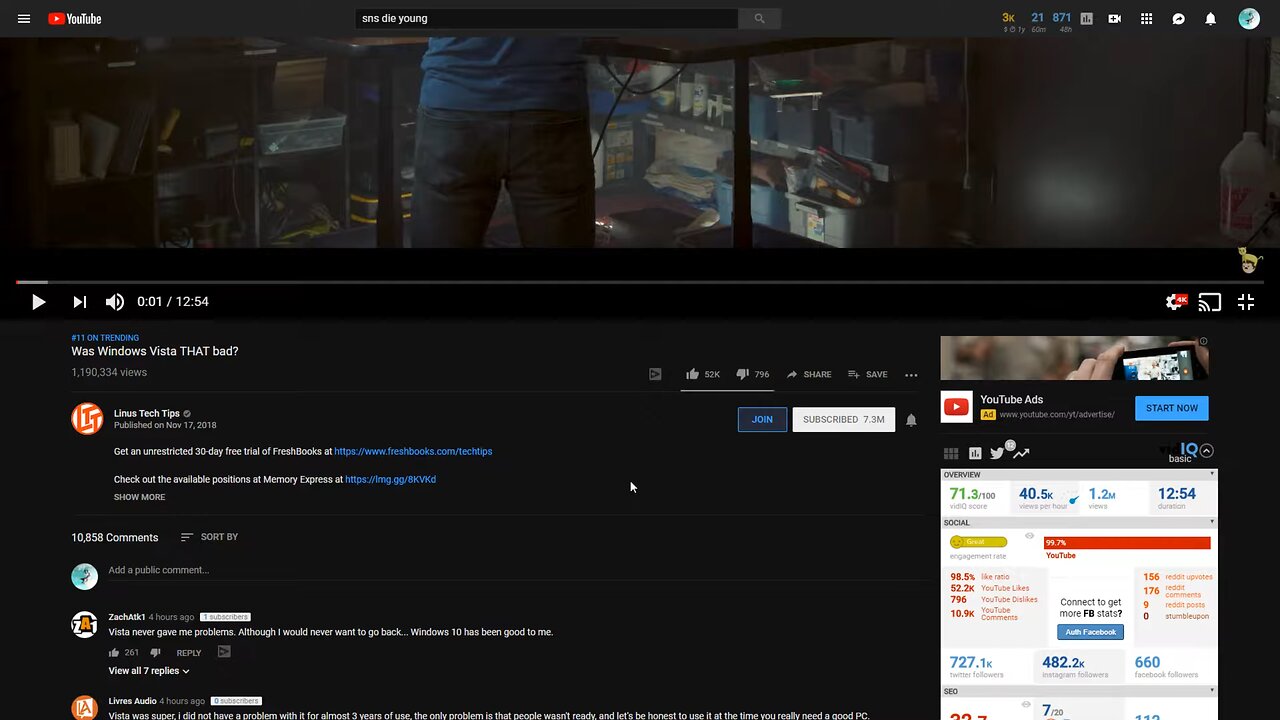Seek on the video progress bar
Viewport: 1280px width, 720px height.
(x=640, y=282)
